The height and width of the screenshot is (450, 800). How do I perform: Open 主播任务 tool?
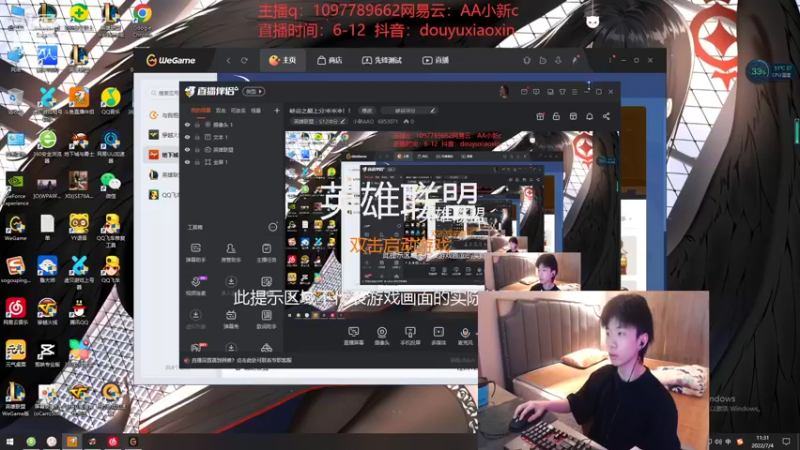[266, 253]
